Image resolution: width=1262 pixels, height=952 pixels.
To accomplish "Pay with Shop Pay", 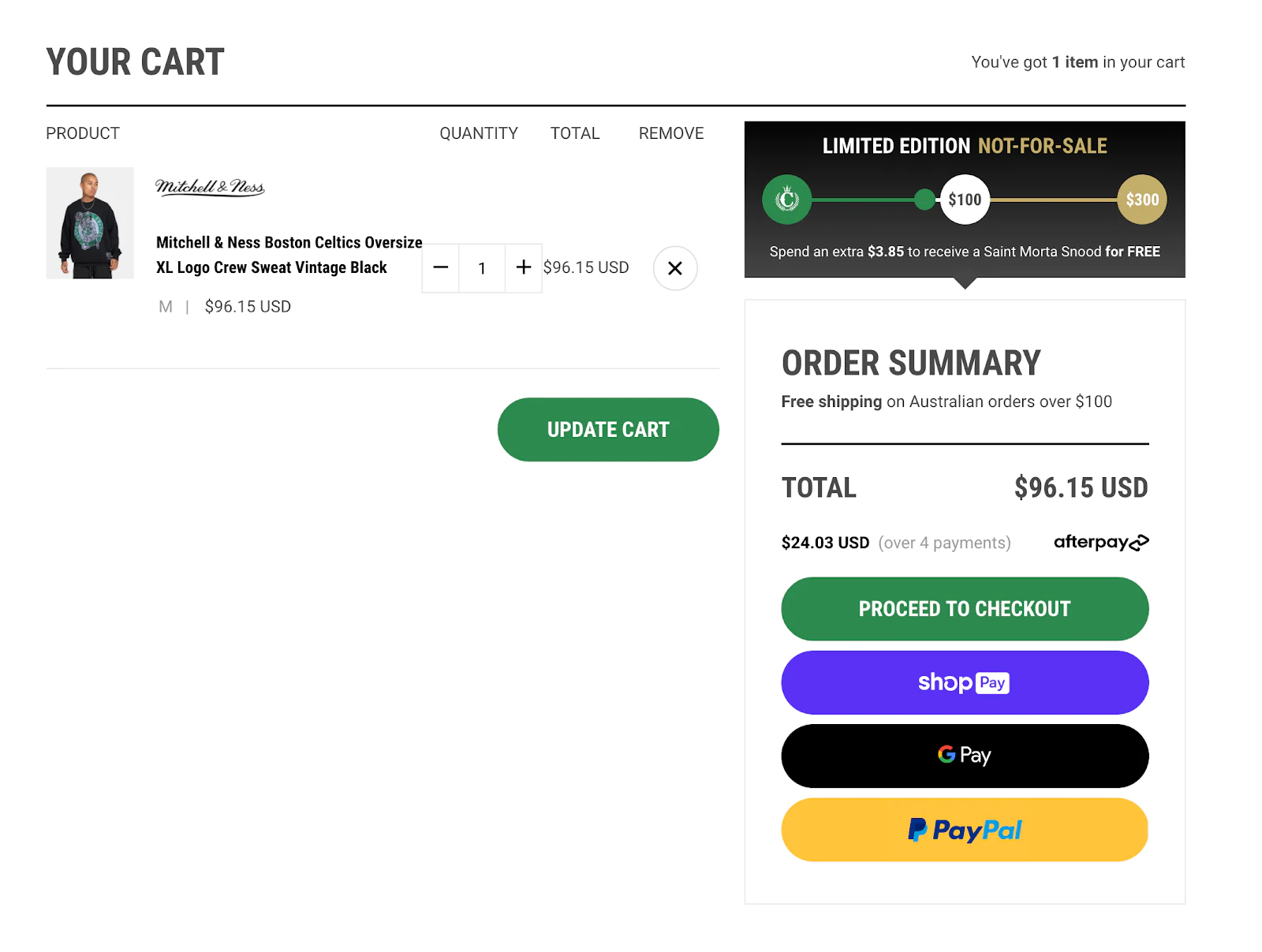I will click(x=964, y=683).
